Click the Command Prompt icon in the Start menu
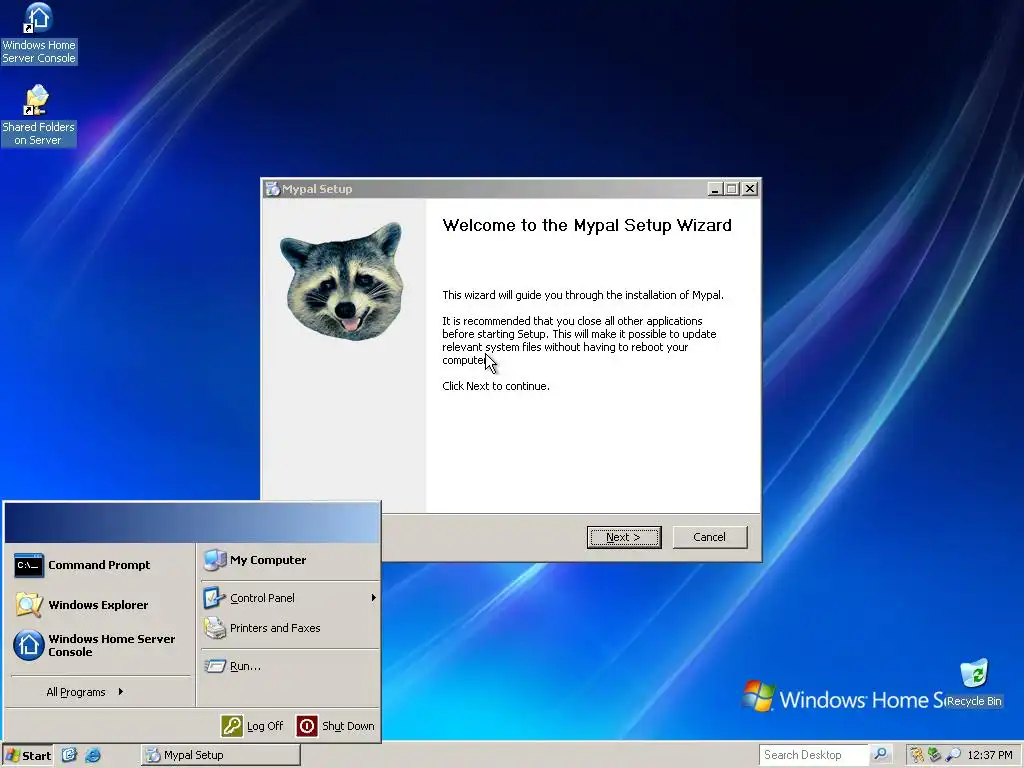 [x=29, y=566]
